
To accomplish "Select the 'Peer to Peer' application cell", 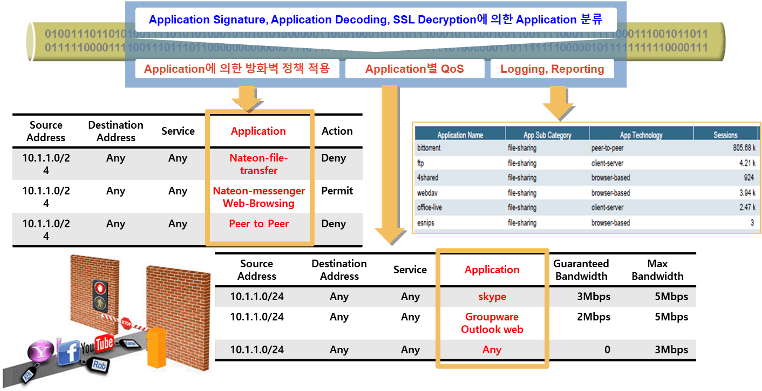I will 259,224.
